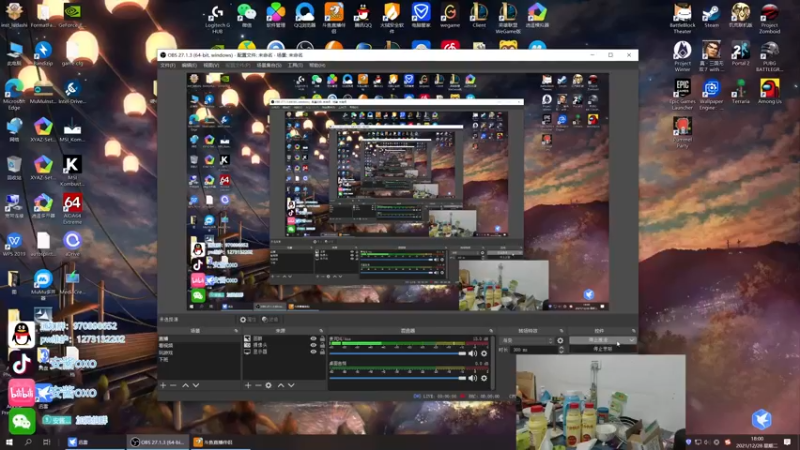Image resolution: width=800 pixels, height=450 pixels.
Task: Open the Windows Start menu
Action: click(x=9, y=442)
